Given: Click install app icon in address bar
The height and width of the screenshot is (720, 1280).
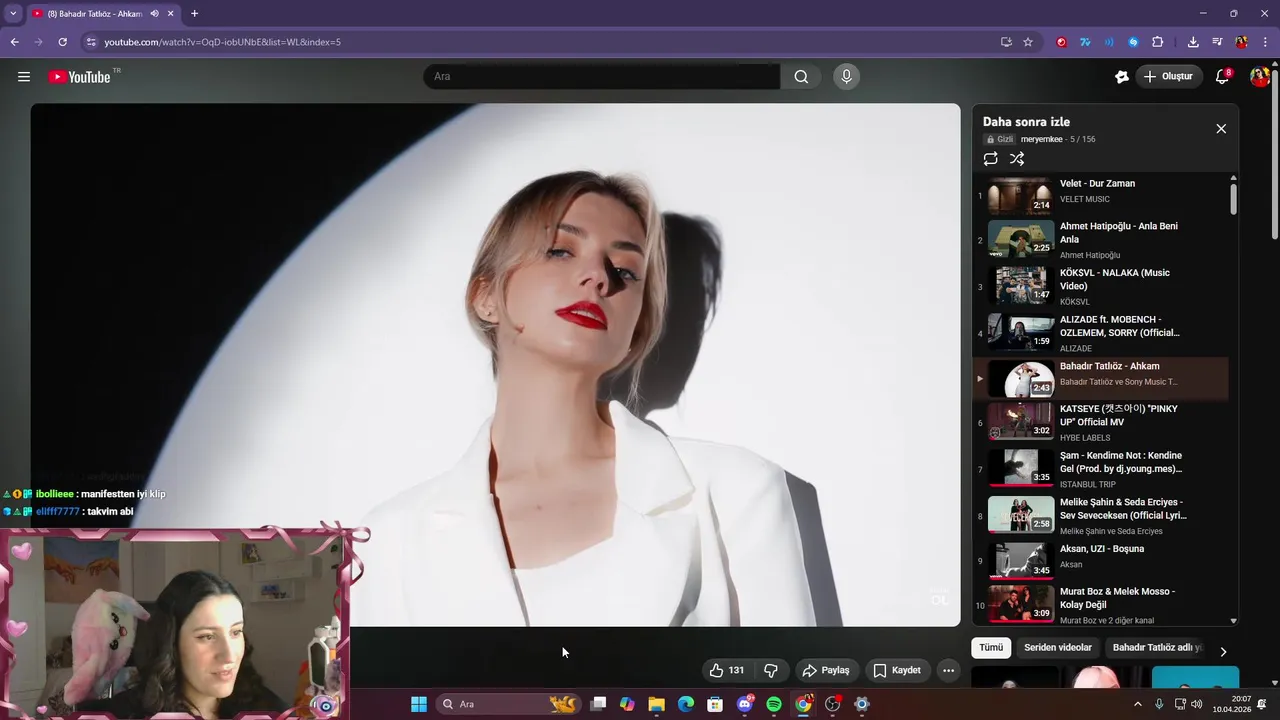Looking at the screenshot, I should [x=1006, y=42].
